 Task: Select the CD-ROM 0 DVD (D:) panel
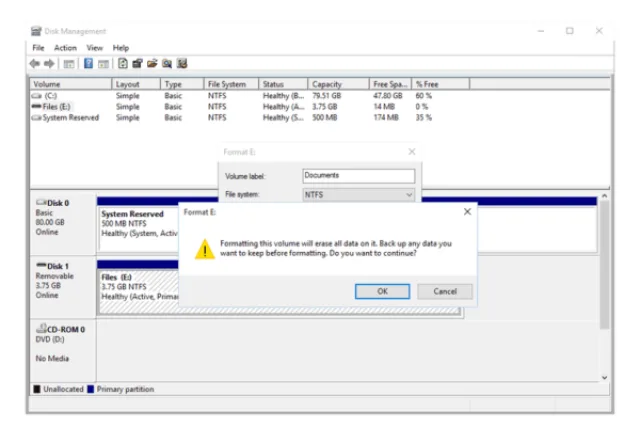63,350
